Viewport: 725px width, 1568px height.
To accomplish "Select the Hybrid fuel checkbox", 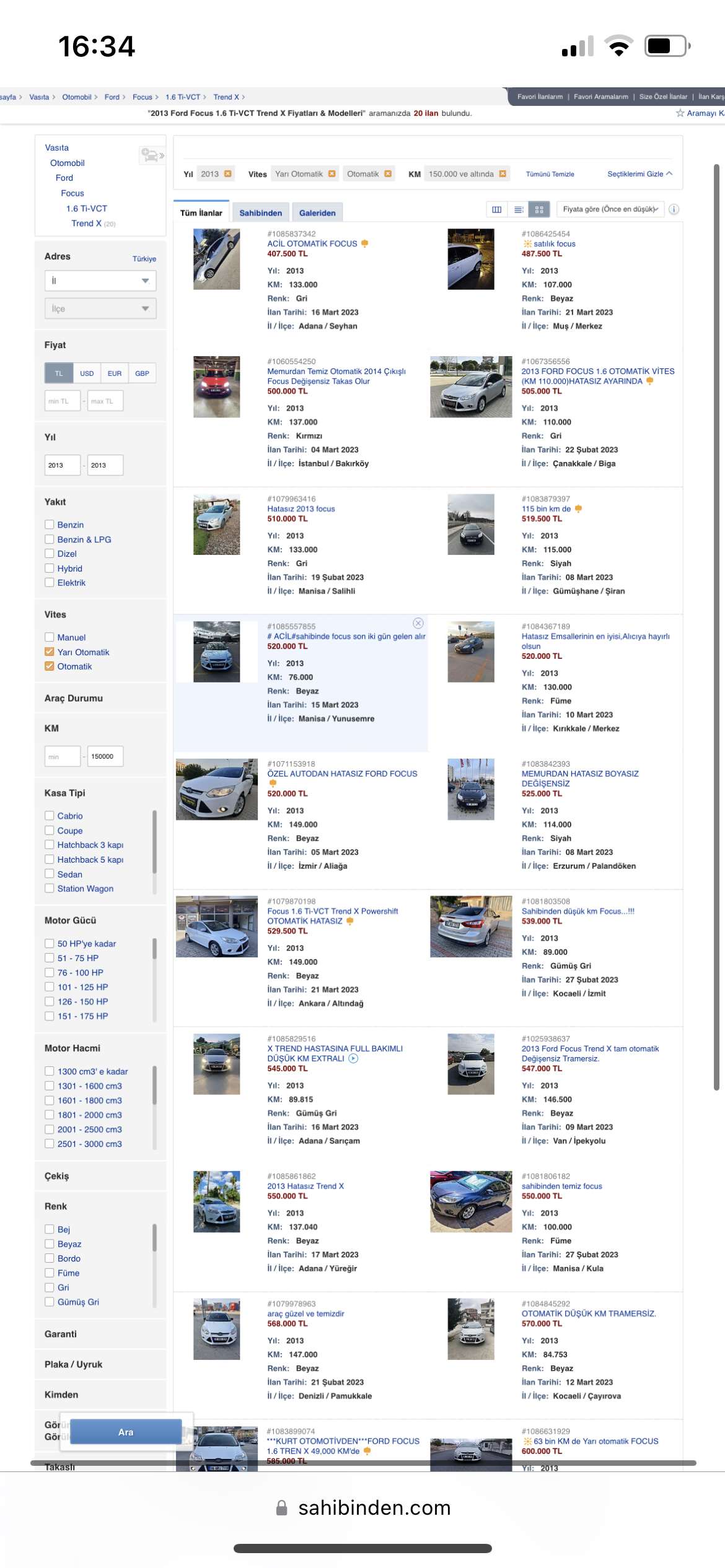I will [x=50, y=568].
